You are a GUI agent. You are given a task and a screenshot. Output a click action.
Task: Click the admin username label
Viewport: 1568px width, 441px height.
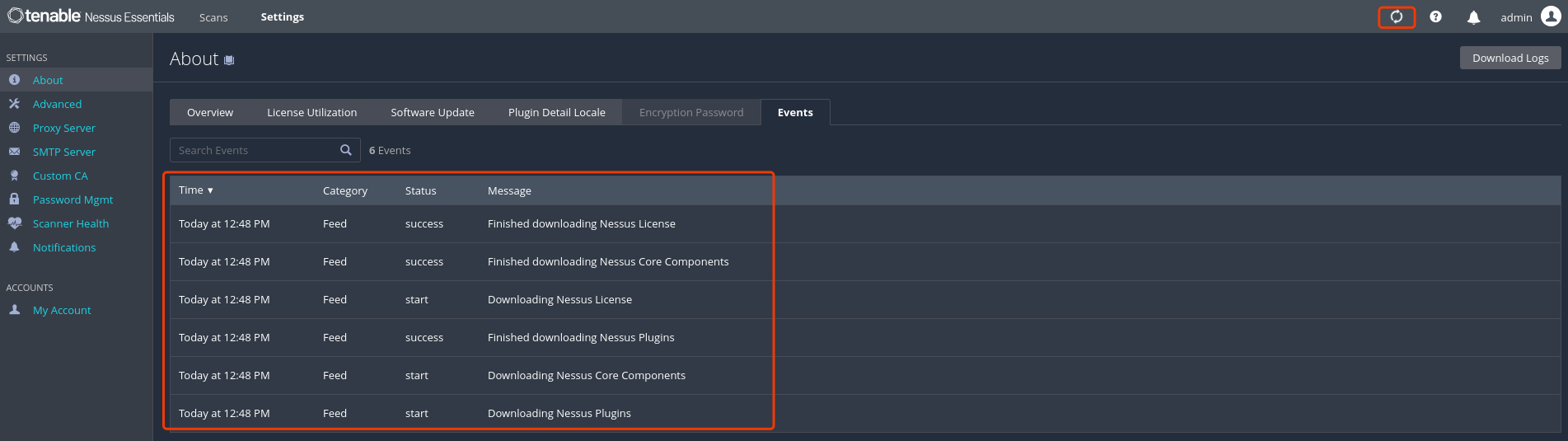click(1516, 17)
